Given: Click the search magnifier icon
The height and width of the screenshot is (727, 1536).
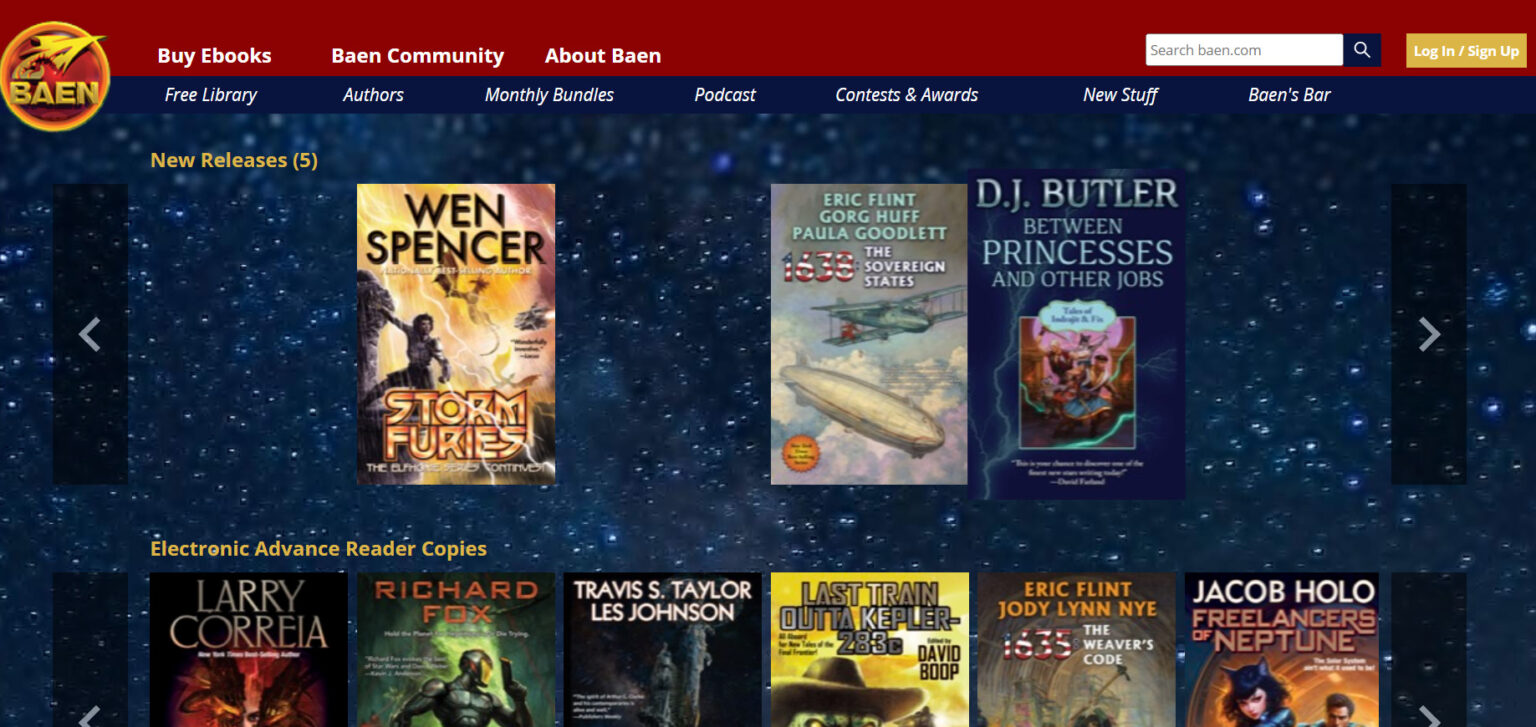Looking at the screenshot, I should coord(1361,49).
